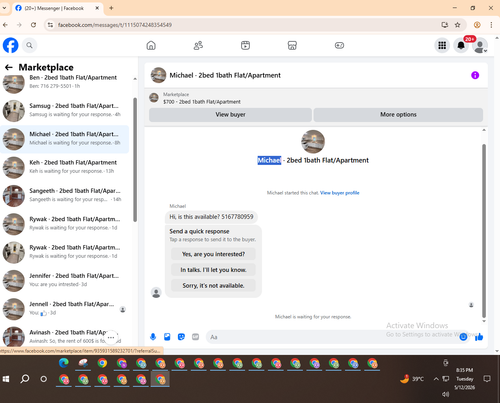Screen dimensions: 500x403
Task: Reload the current page
Action: (33, 25)
